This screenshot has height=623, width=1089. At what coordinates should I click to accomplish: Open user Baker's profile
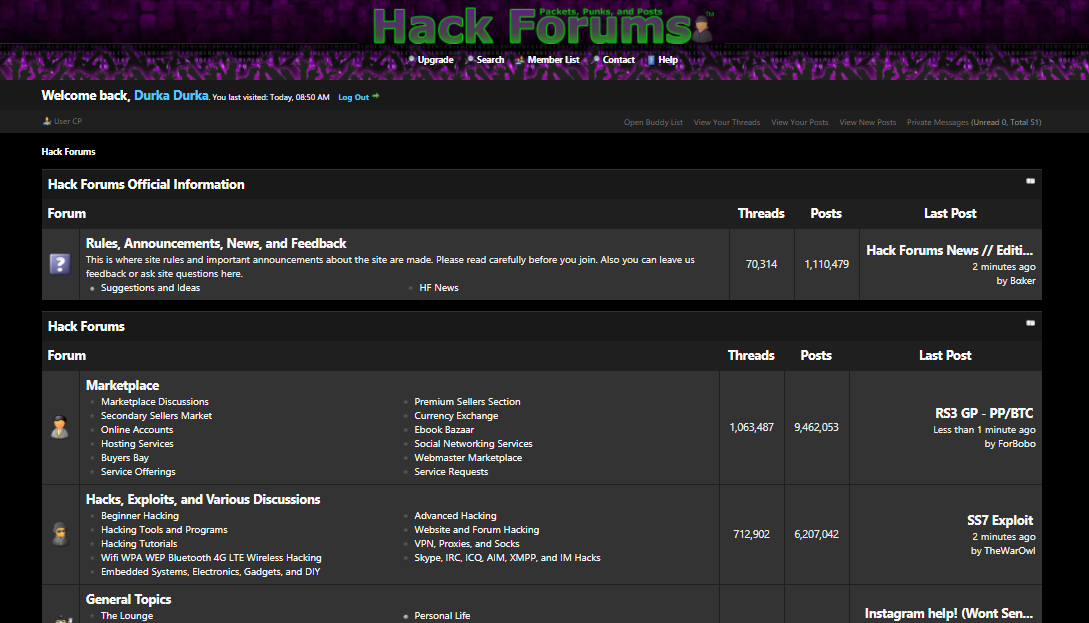1022,281
